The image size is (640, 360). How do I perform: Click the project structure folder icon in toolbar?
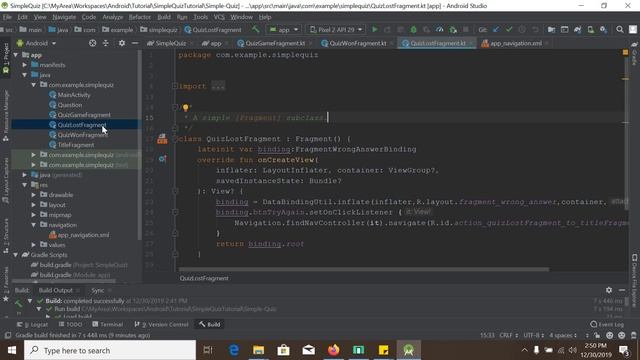coord(551,29)
